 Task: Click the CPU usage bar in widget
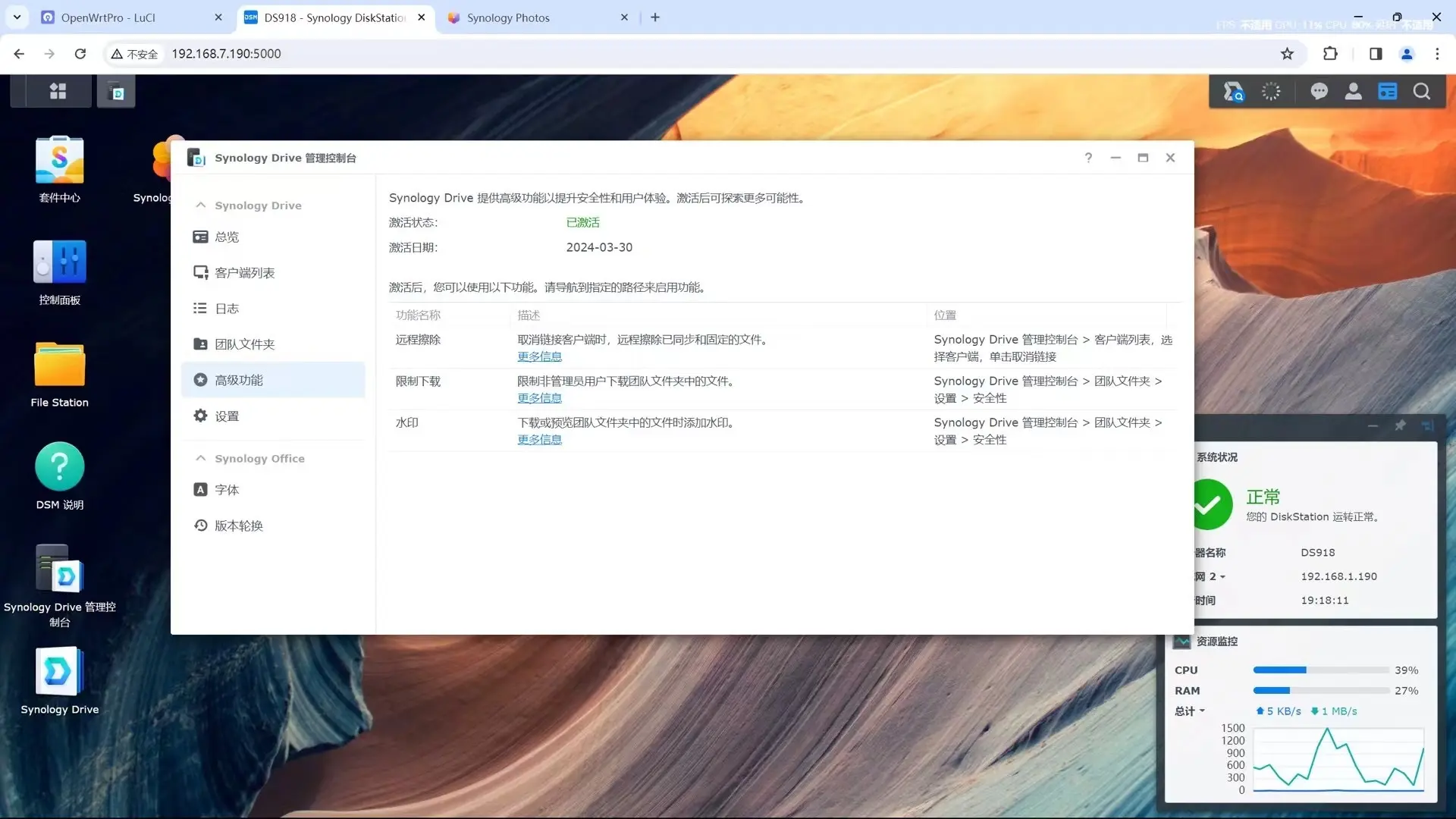(1320, 670)
